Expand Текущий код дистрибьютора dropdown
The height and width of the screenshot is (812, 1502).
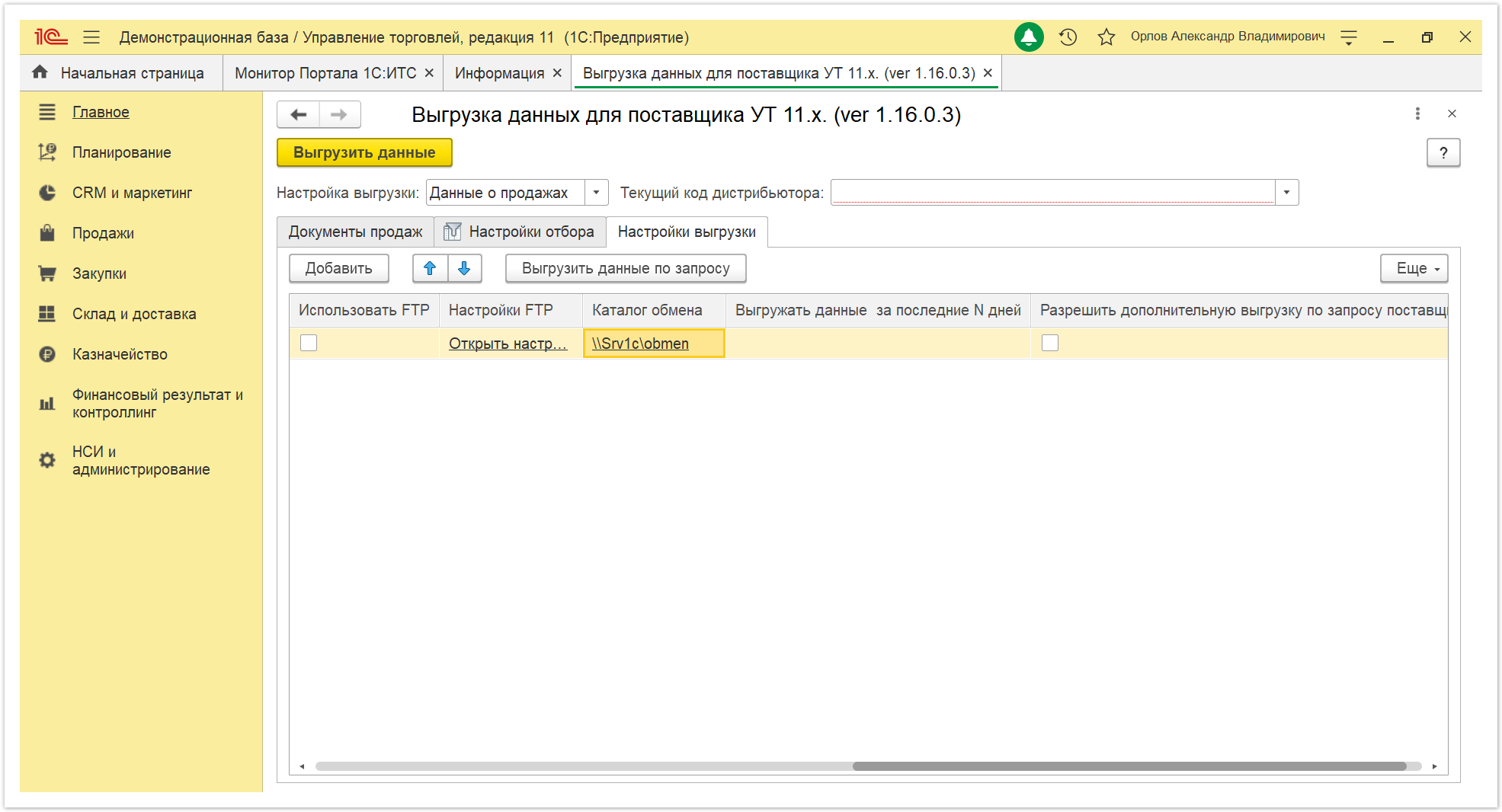(1286, 193)
